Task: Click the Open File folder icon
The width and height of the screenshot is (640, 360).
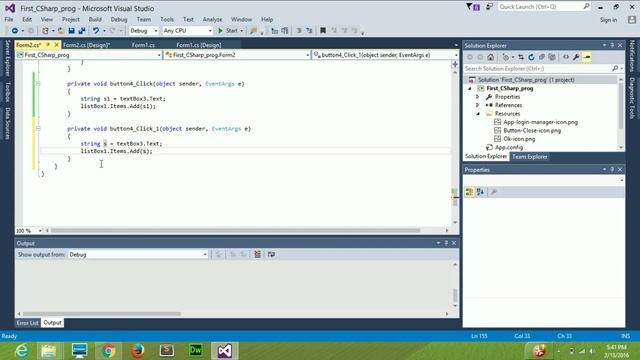Action: (x=61, y=31)
